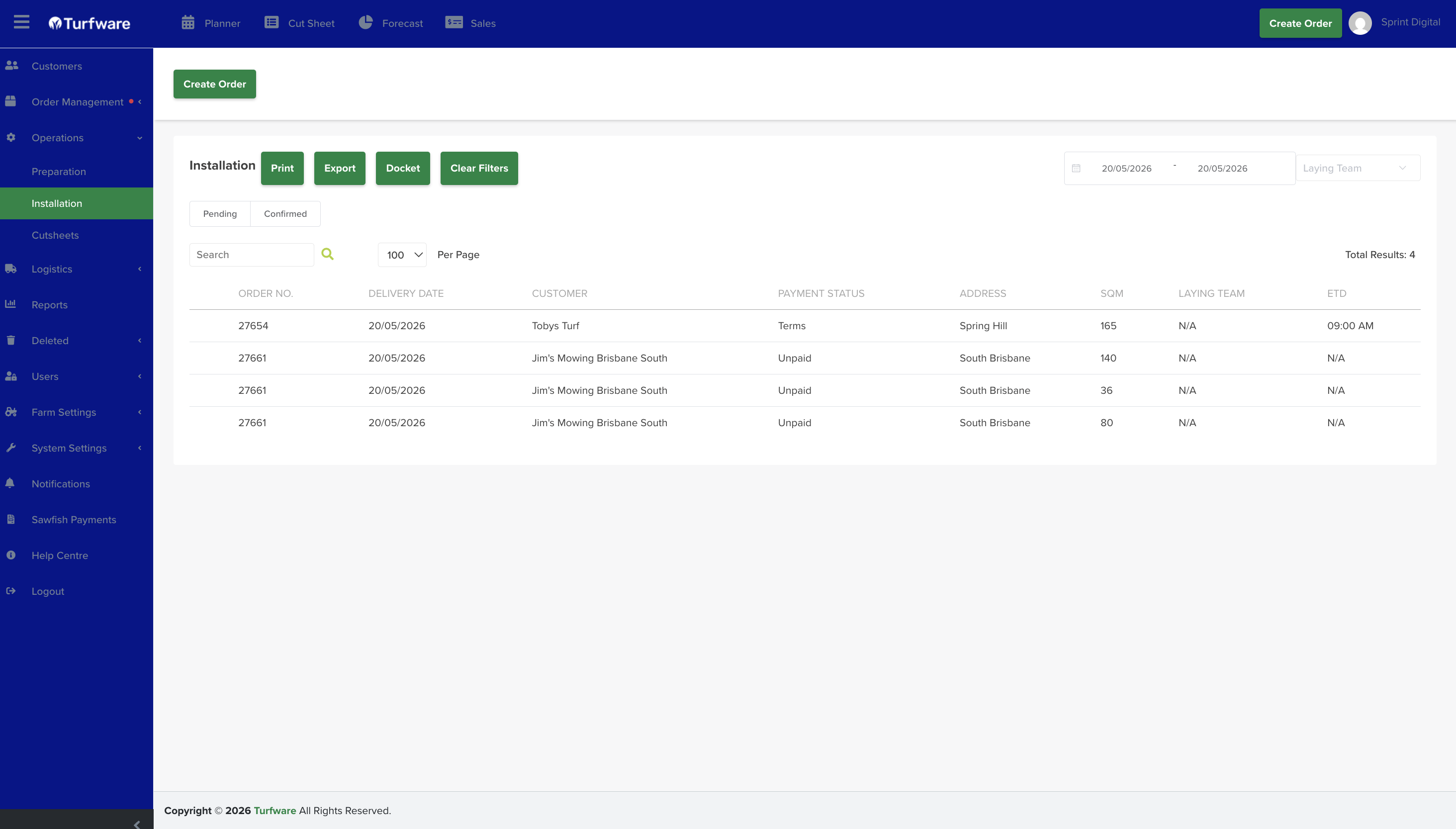Viewport: 1456px width, 829px height.
Task: Click the Logout arrow icon
Action: tap(11, 590)
